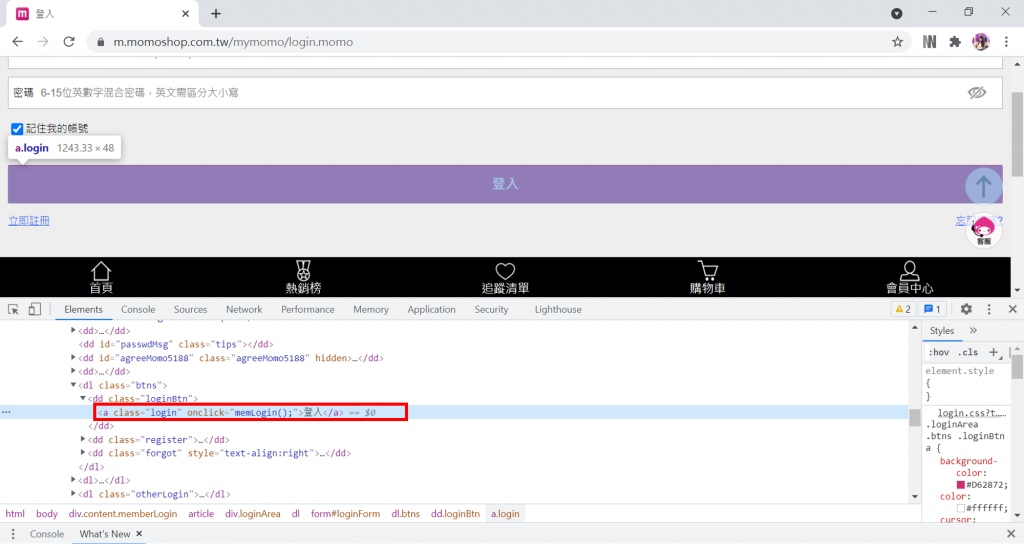The width and height of the screenshot is (1024, 544).
Task: Select div.loginArea in the breadcrumb
Action: click(x=253, y=514)
